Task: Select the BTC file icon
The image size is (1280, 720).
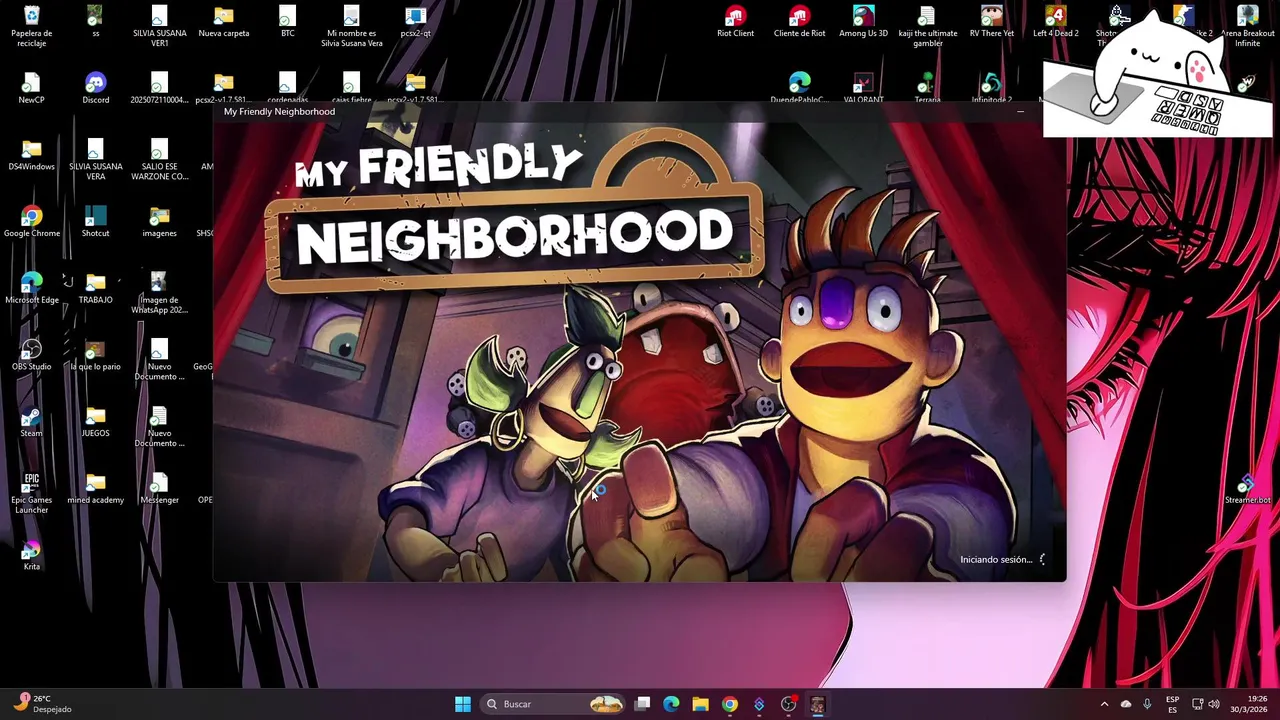Action: [x=287, y=22]
